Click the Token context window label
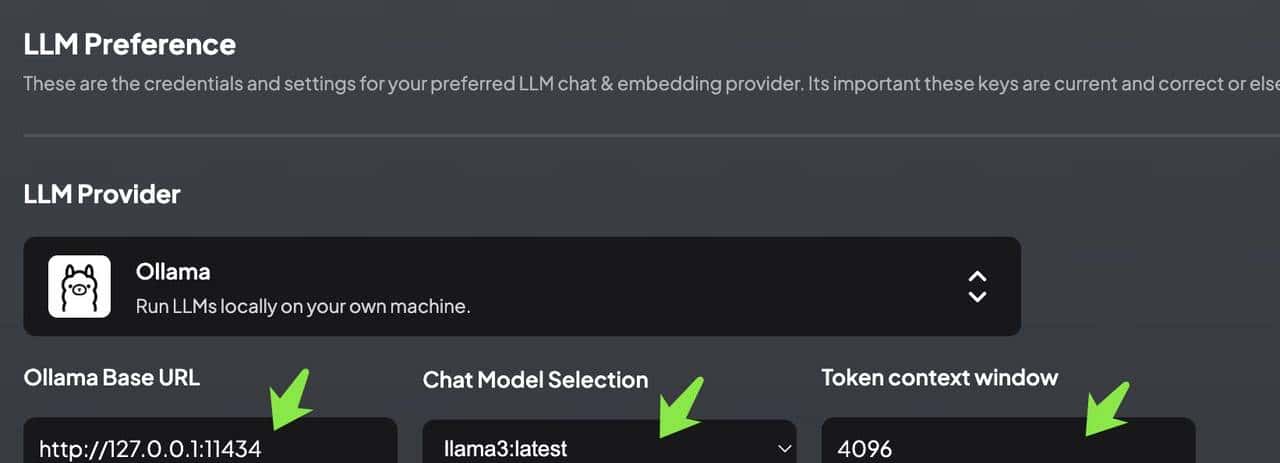1280x463 pixels. pos(939,377)
